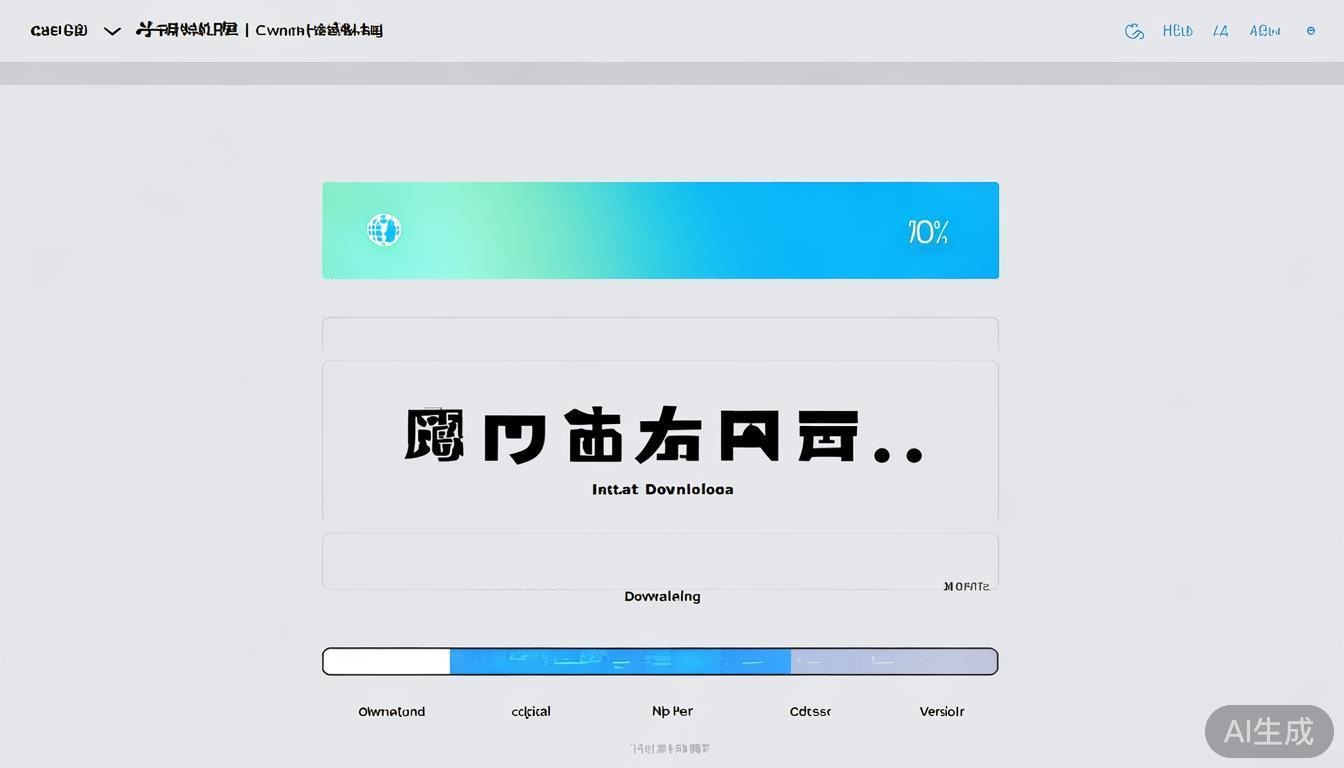Select the sync icon in the top toolbar
Image resolution: width=1344 pixels, height=768 pixels.
point(1134,31)
